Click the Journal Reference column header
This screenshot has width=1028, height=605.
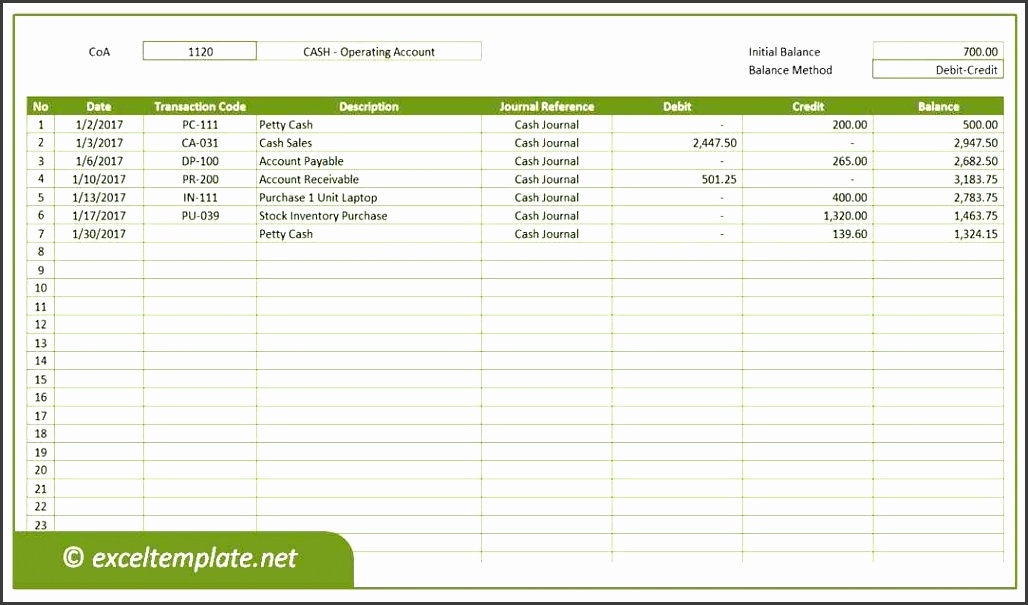click(x=546, y=106)
